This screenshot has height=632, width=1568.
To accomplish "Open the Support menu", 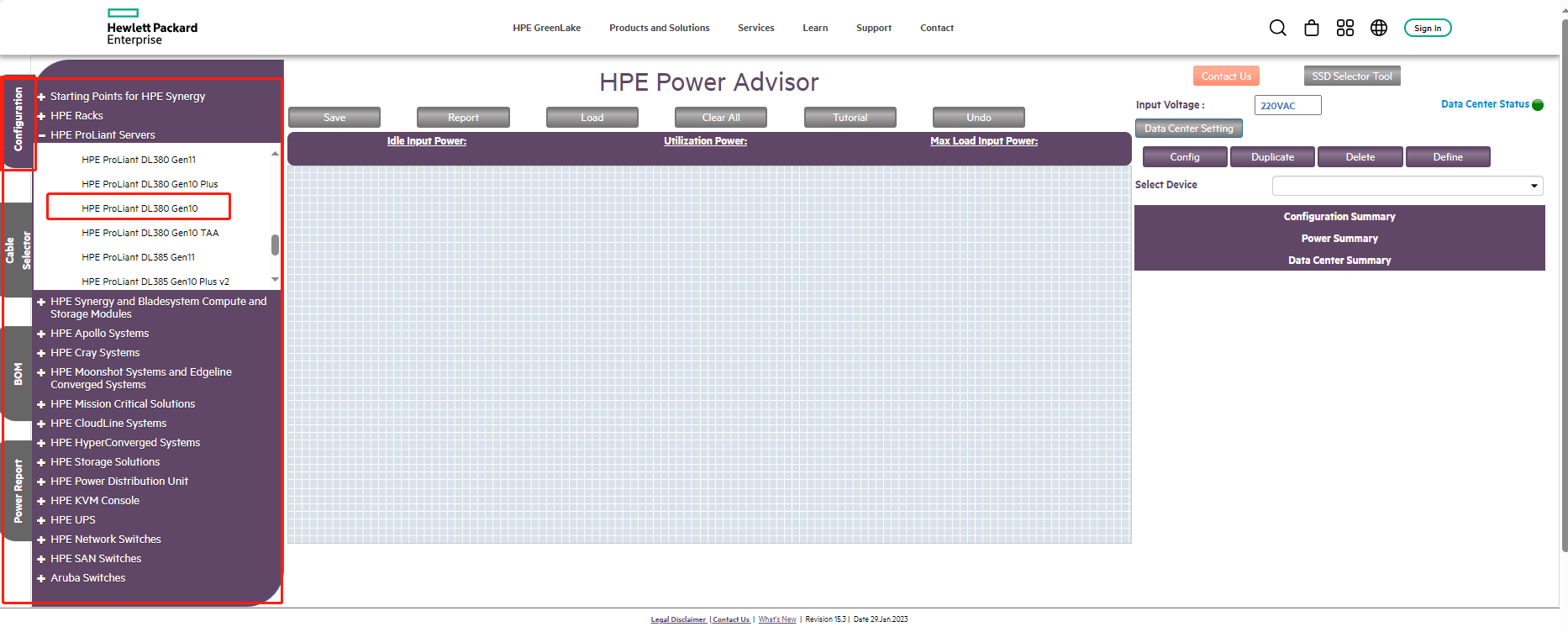I will [874, 28].
